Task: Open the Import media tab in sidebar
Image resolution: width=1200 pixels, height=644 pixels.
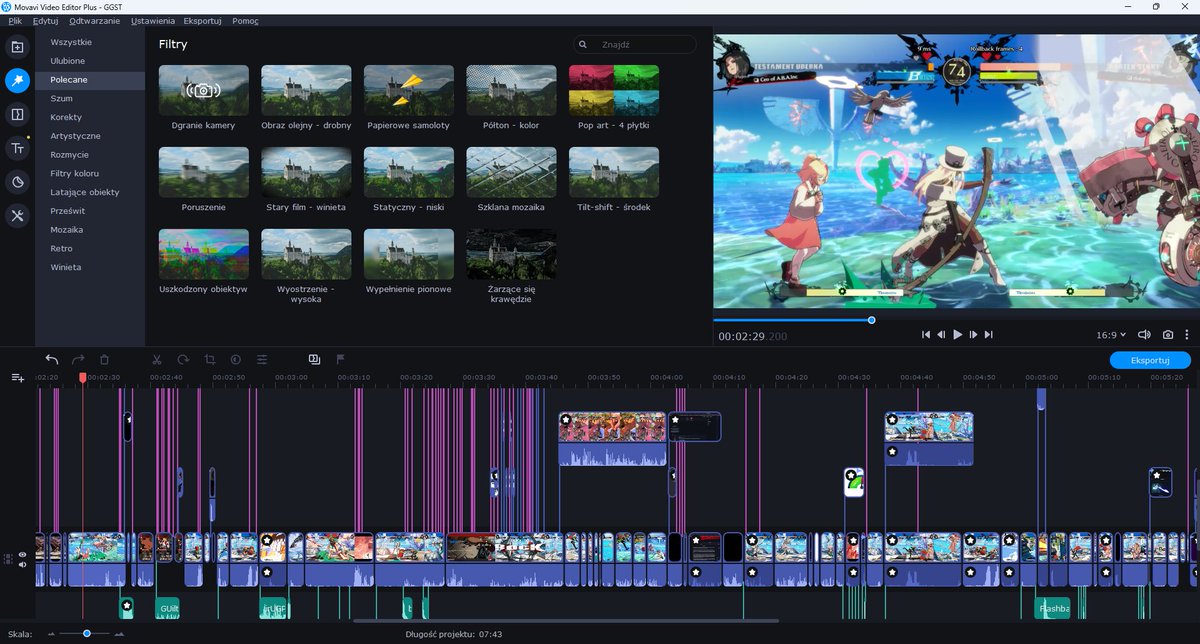Action: (17, 47)
